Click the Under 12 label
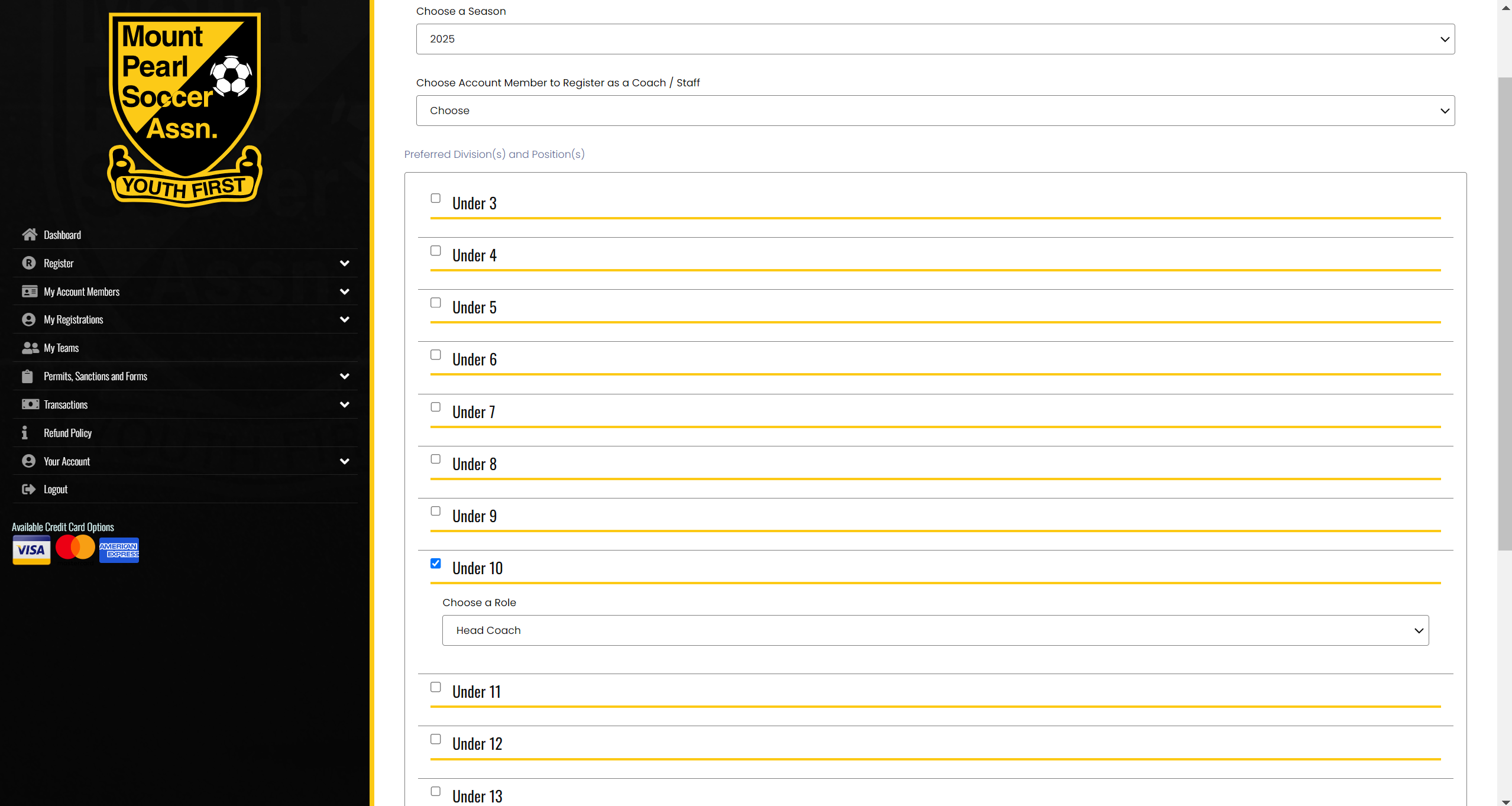The height and width of the screenshot is (806, 1512). point(477,744)
